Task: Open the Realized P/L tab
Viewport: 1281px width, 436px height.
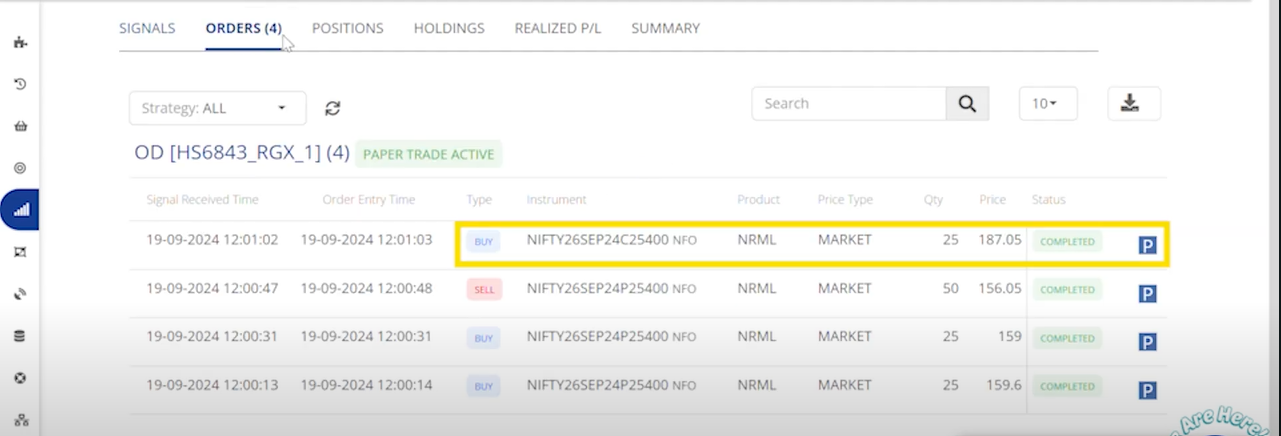Action: click(x=557, y=28)
